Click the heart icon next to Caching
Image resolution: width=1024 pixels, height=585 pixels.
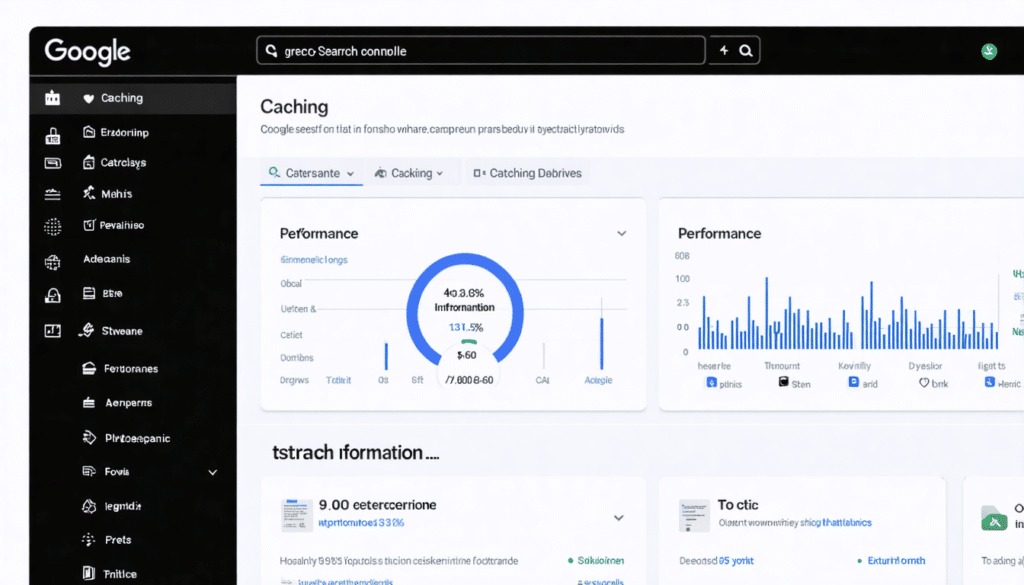coord(89,99)
